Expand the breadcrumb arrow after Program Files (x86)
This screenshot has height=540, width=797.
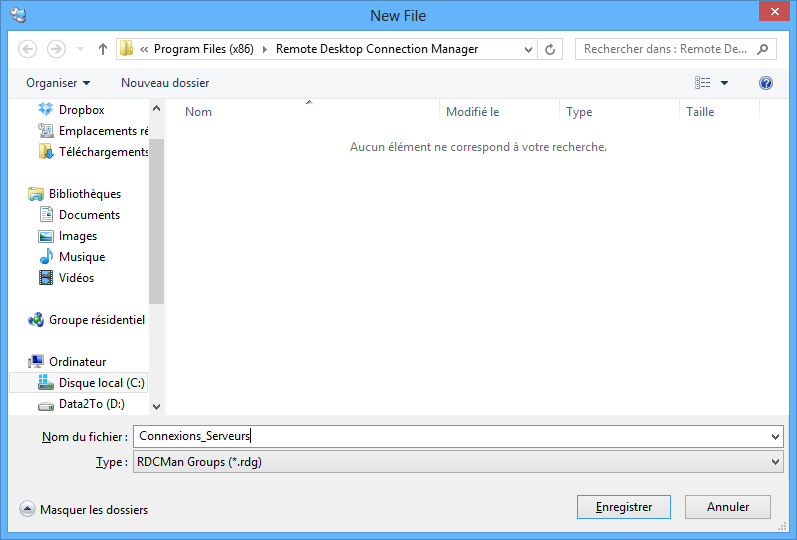click(x=265, y=49)
